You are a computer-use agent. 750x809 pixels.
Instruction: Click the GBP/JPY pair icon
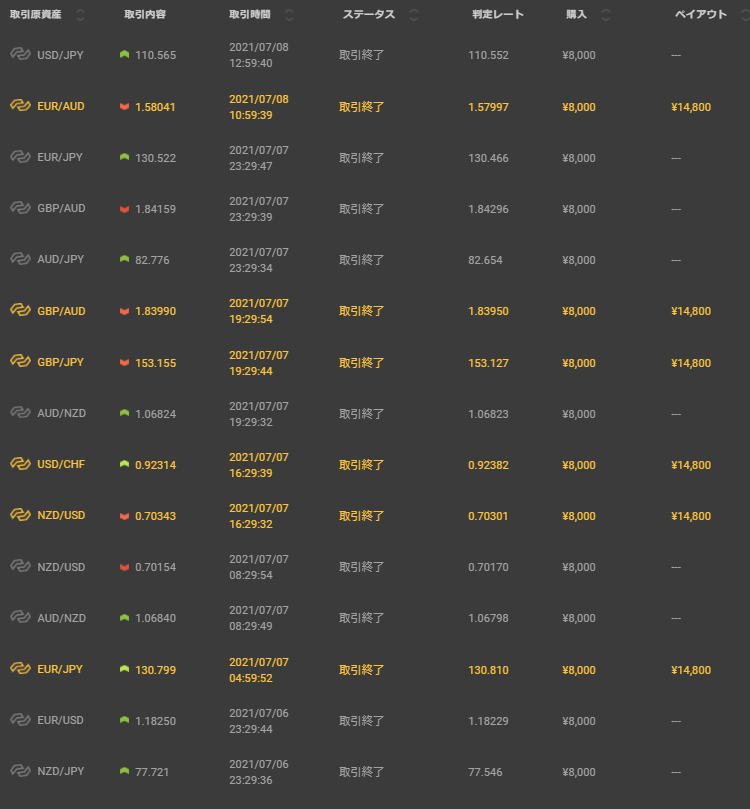click(20, 362)
